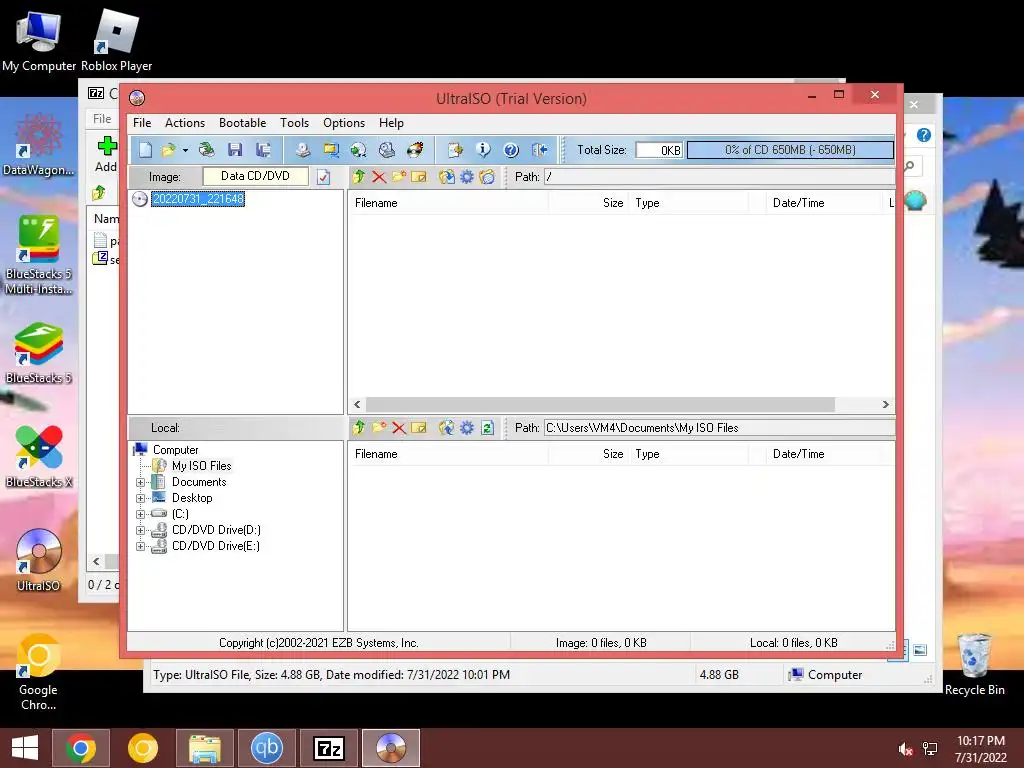Open the 7-Zip taskbar button
Viewport: 1024px width, 768px height.
[x=329, y=748]
